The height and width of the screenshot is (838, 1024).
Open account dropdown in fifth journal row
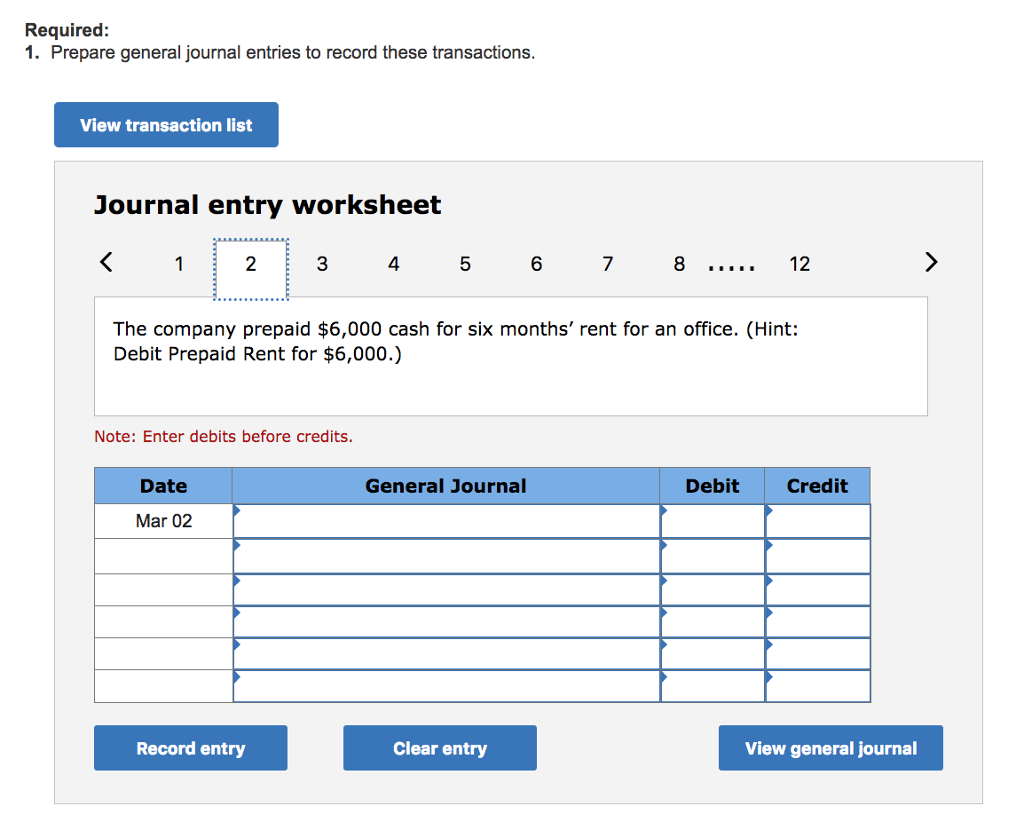(x=446, y=654)
